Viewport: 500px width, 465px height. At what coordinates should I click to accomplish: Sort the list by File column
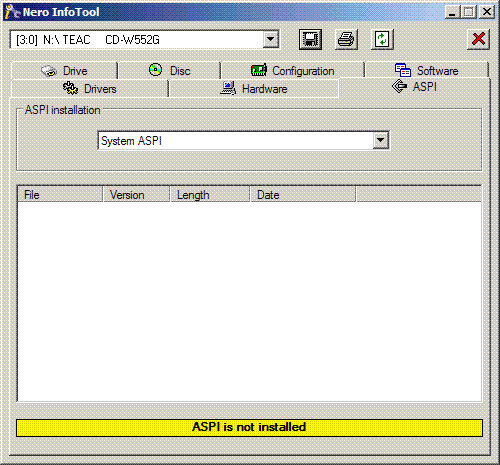click(60, 195)
